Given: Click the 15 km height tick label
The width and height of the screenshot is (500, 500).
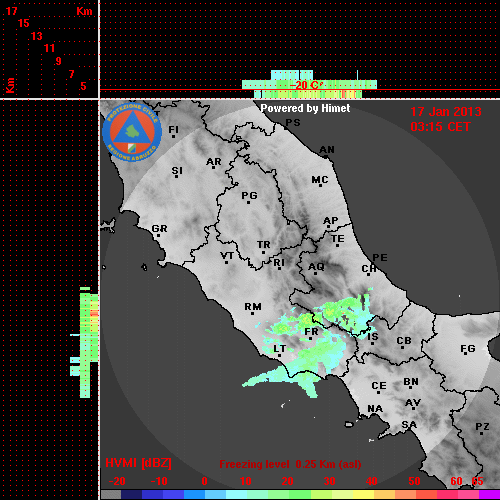Looking at the screenshot, I should pyautogui.click(x=24, y=23).
